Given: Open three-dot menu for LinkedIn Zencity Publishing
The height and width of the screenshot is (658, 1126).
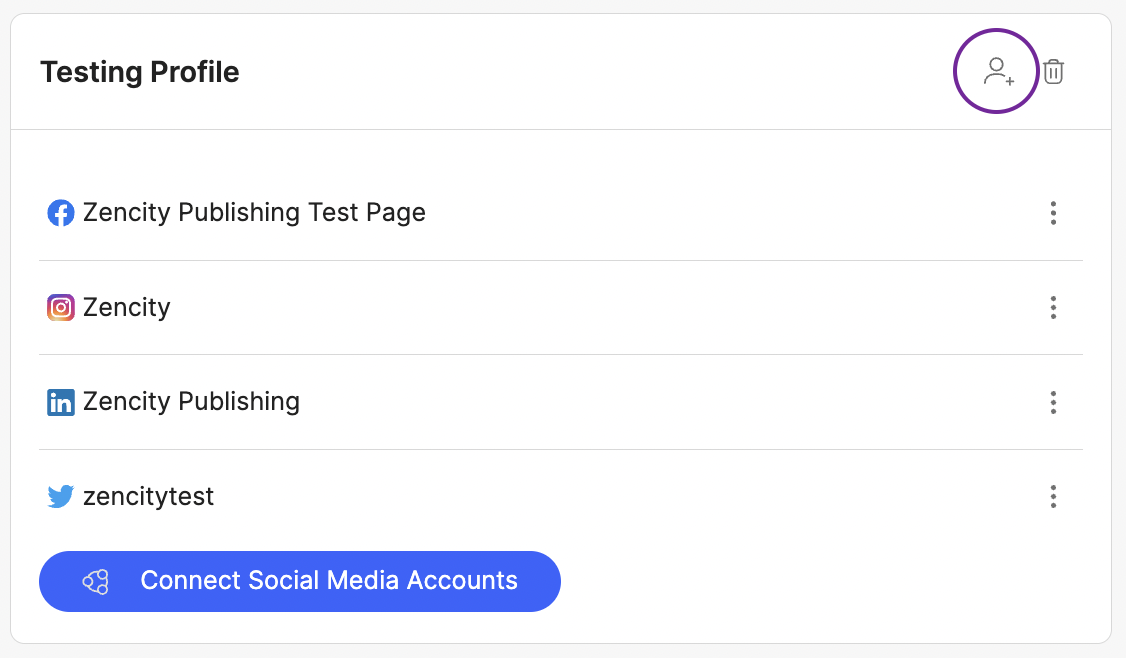Looking at the screenshot, I should pyautogui.click(x=1053, y=402).
